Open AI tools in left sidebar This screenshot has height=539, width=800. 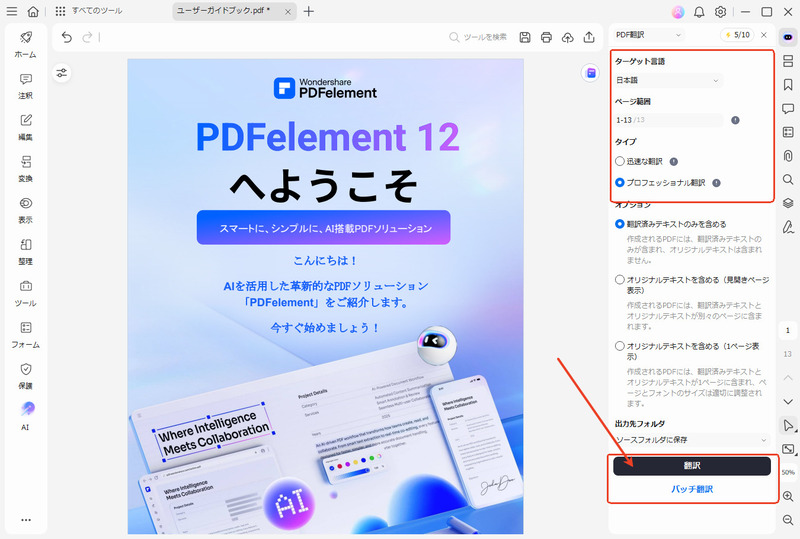26,416
